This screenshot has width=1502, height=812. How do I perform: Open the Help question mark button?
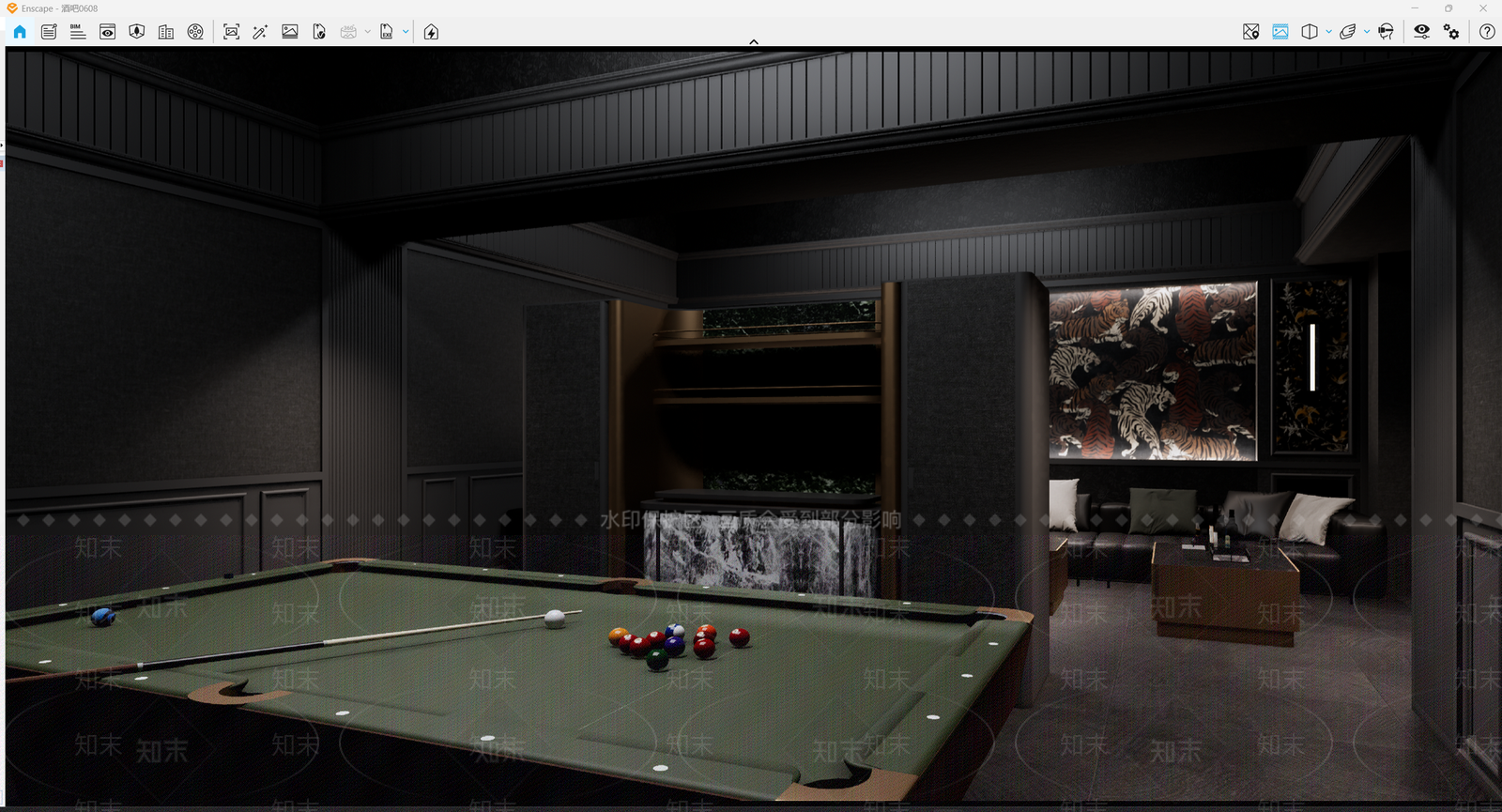(1487, 32)
